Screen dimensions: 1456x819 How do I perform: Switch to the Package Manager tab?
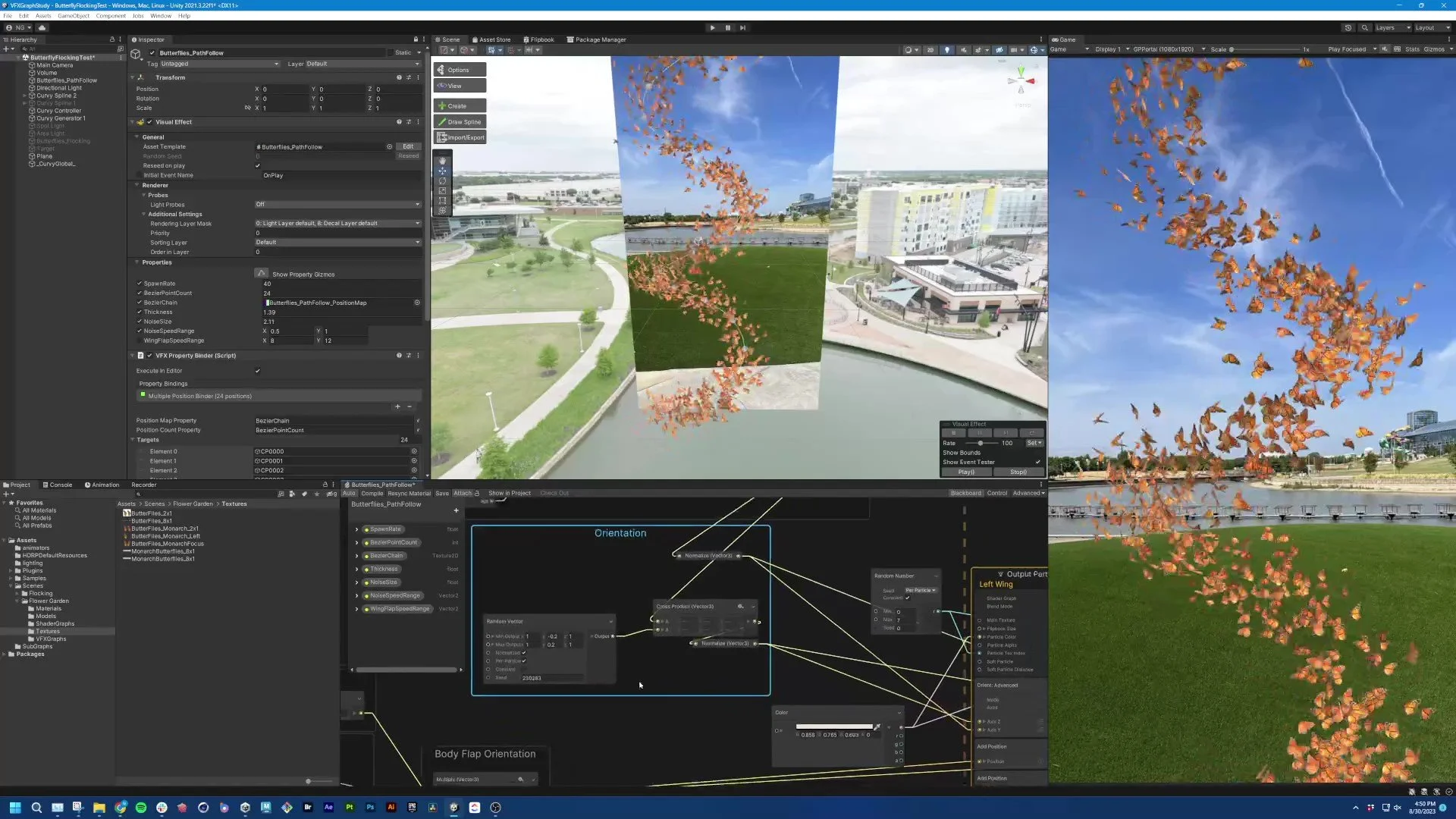[x=596, y=39]
